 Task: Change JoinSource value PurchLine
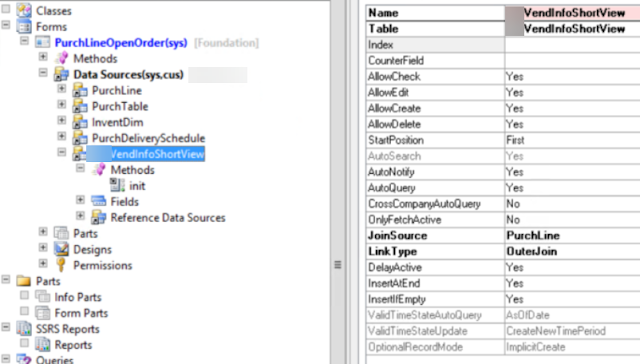[572, 235]
